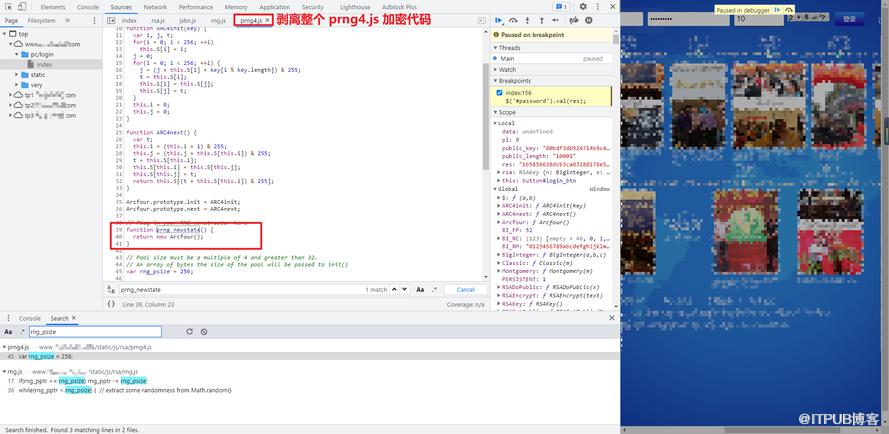
Task: Click the Main thread row
Action: point(551,58)
